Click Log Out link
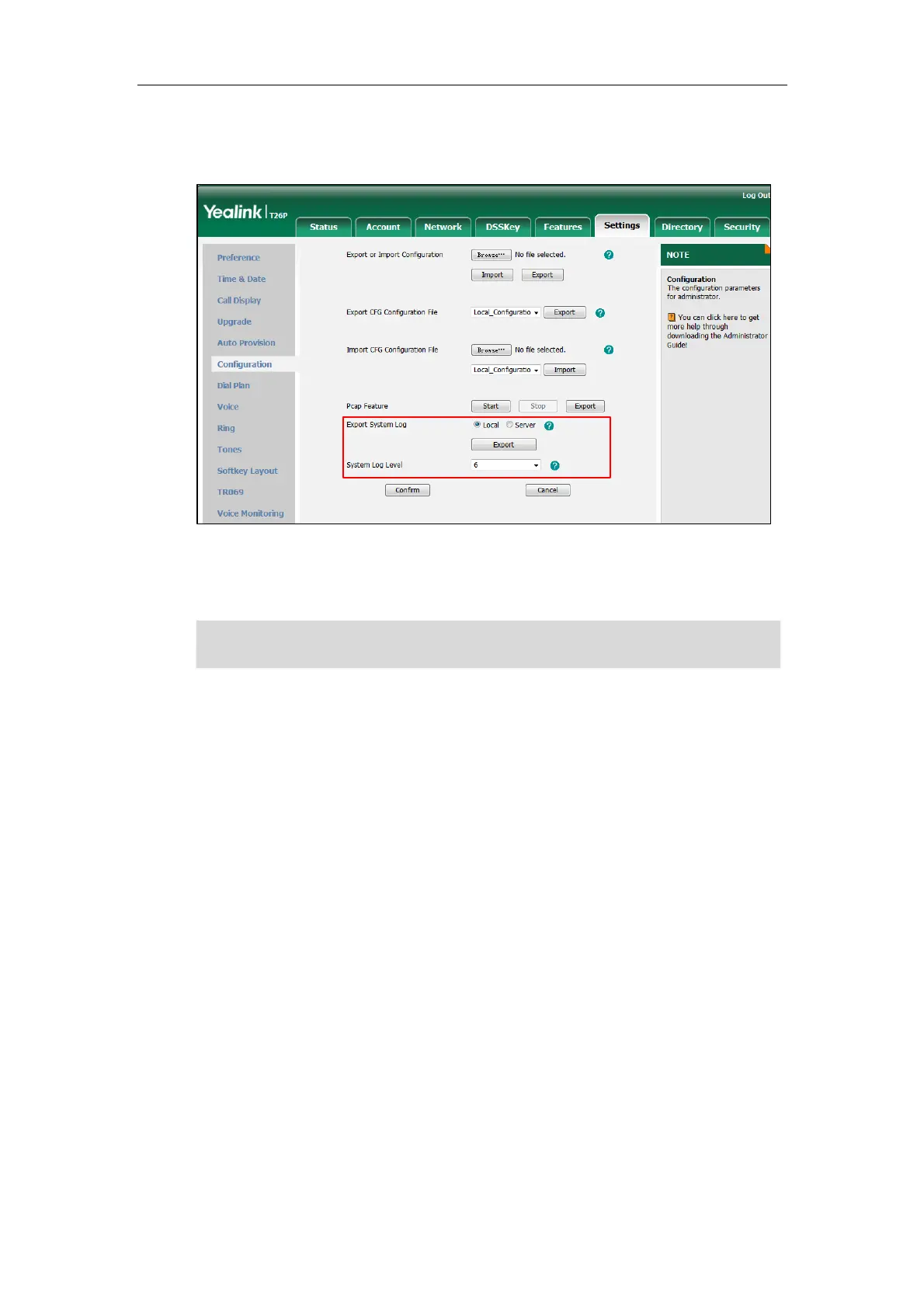This screenshot has width=924, height=1308. [x=756, y=196]
